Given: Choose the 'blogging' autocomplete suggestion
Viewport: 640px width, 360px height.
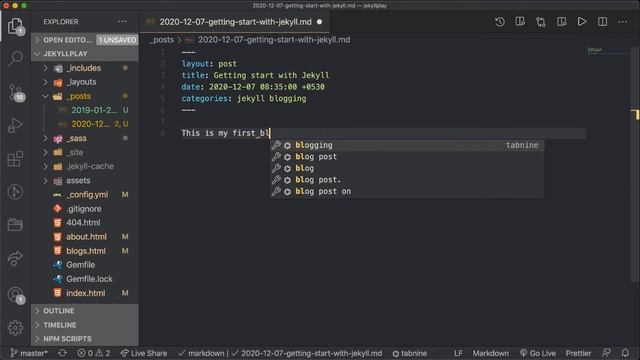Looking at the screenshot, I should (407, 145).
